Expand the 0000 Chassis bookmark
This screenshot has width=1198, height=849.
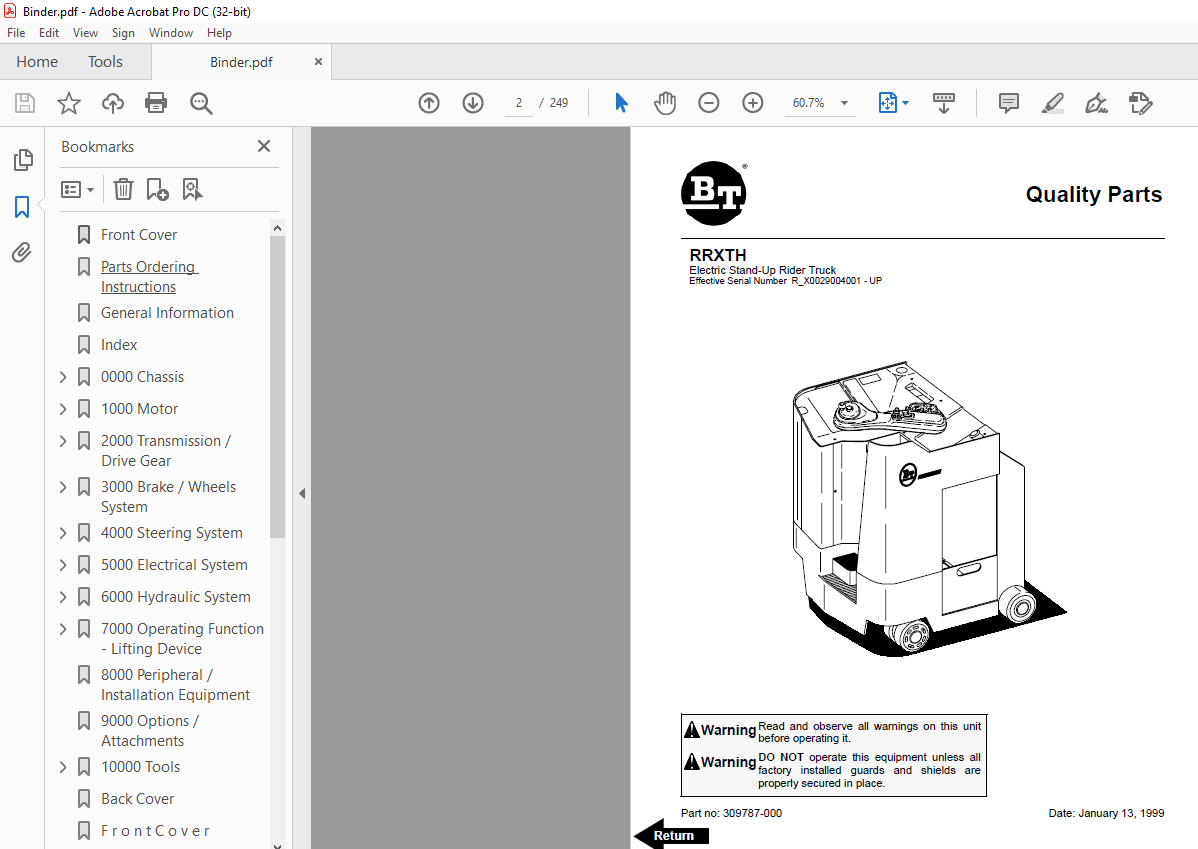(x=63, y=377)
